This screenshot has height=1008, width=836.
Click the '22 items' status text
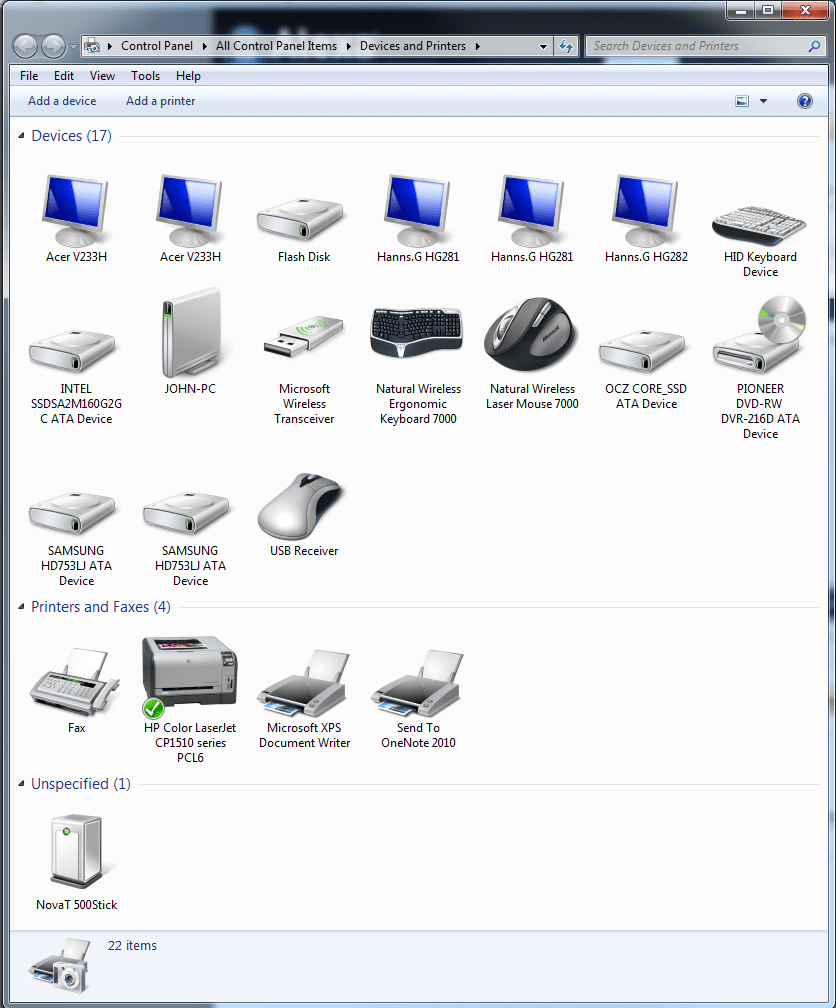(x=132, y=946)
